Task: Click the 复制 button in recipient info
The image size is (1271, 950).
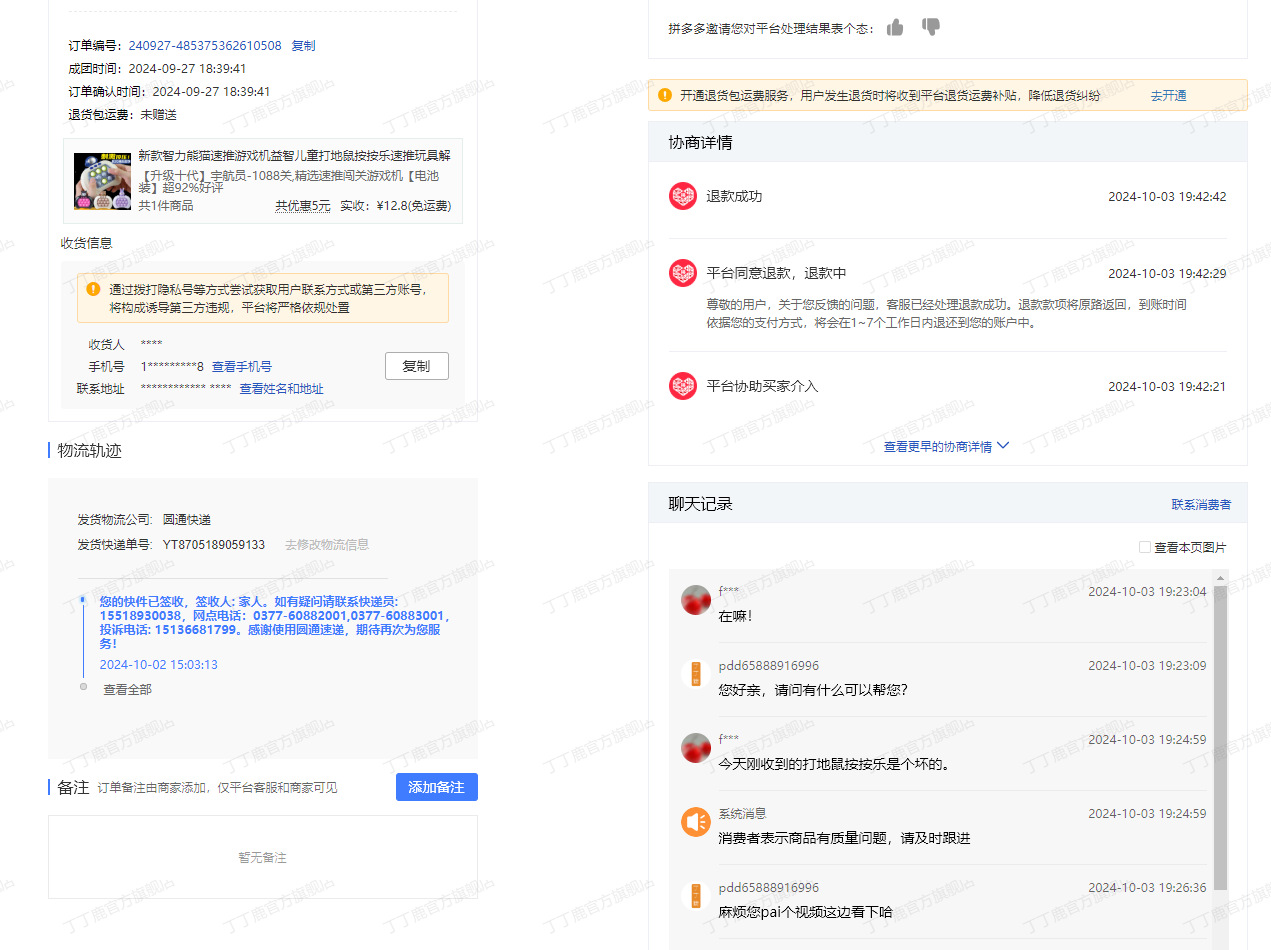Action: [417, 366]
